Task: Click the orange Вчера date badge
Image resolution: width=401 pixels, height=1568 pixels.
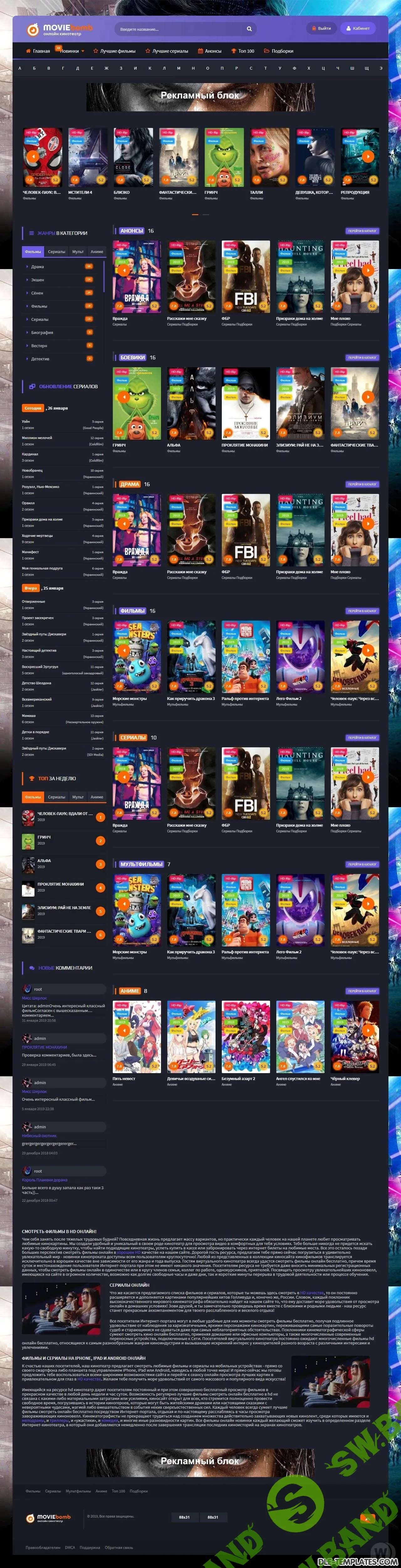Action: [x=31, y=589]
